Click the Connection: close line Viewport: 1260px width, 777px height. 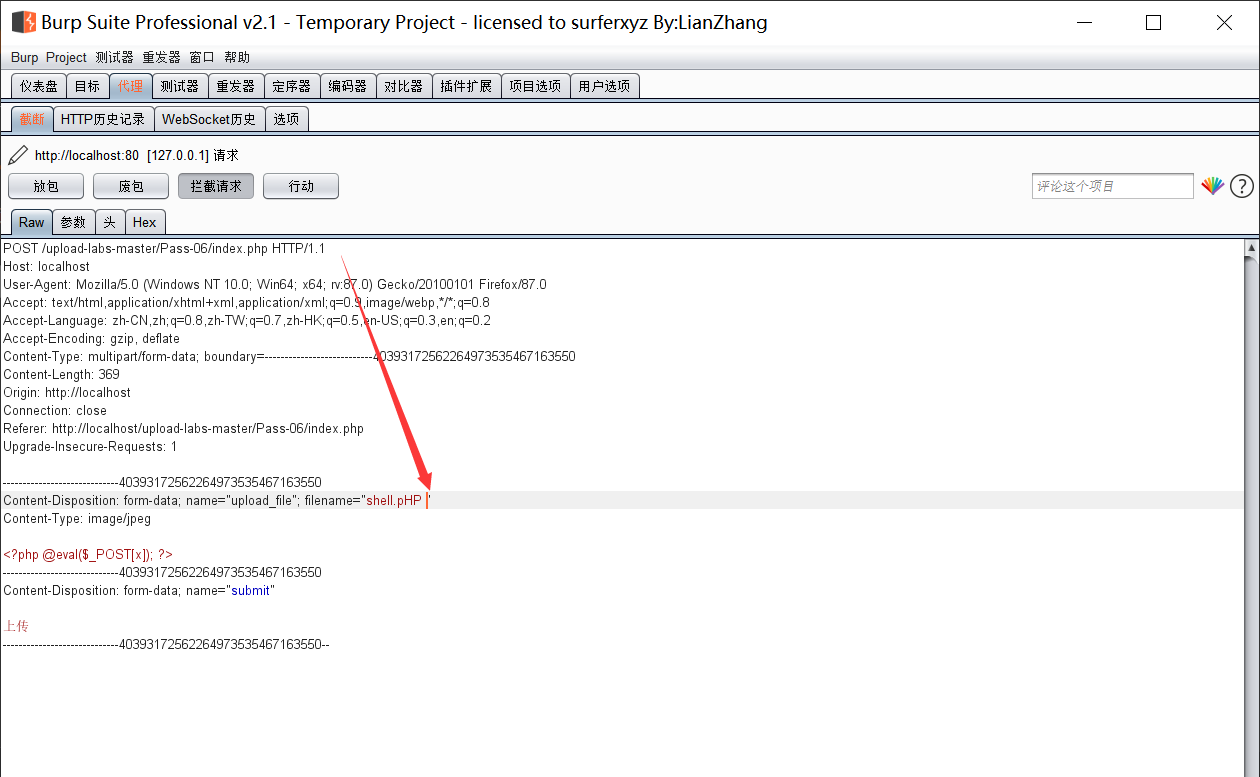click(55, 410)
